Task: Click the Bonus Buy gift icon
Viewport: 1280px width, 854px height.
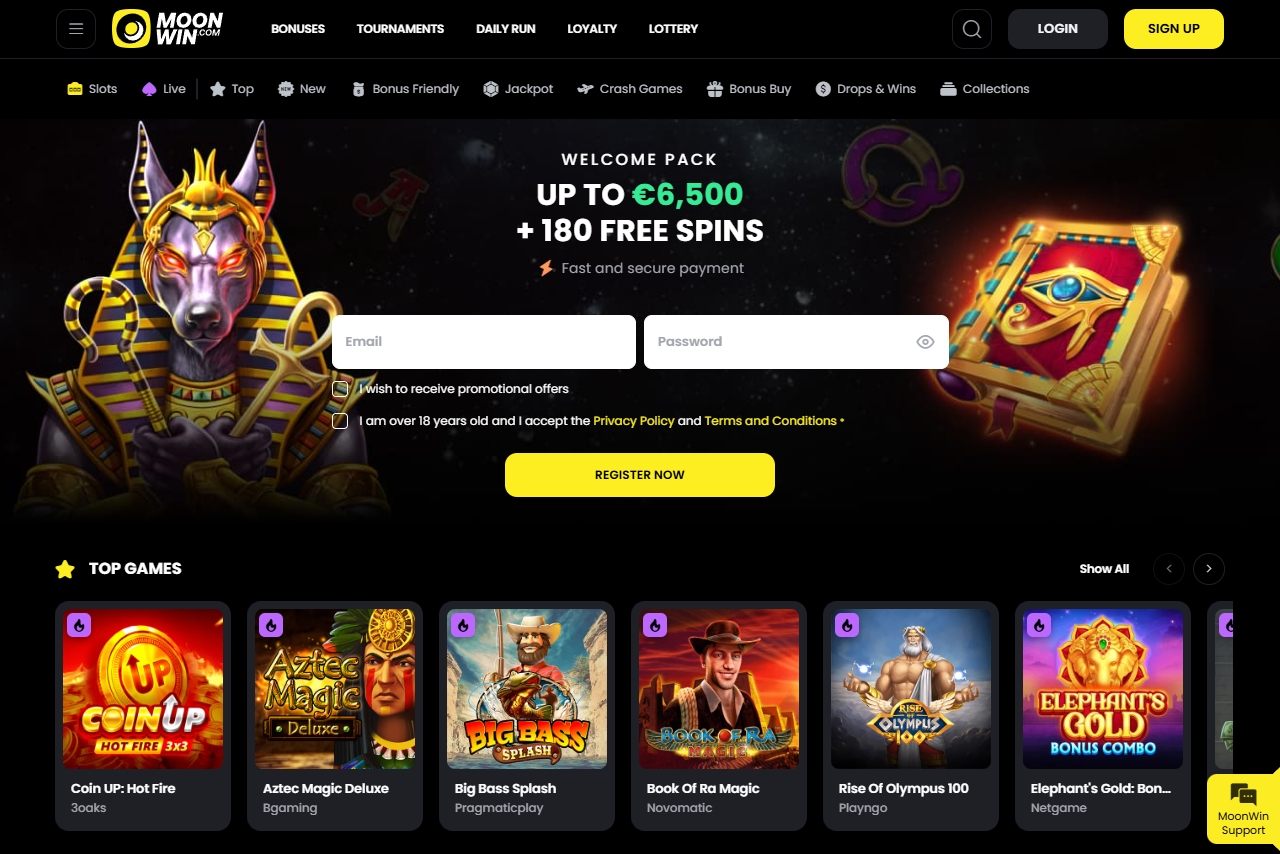Action: coord(714,89)
